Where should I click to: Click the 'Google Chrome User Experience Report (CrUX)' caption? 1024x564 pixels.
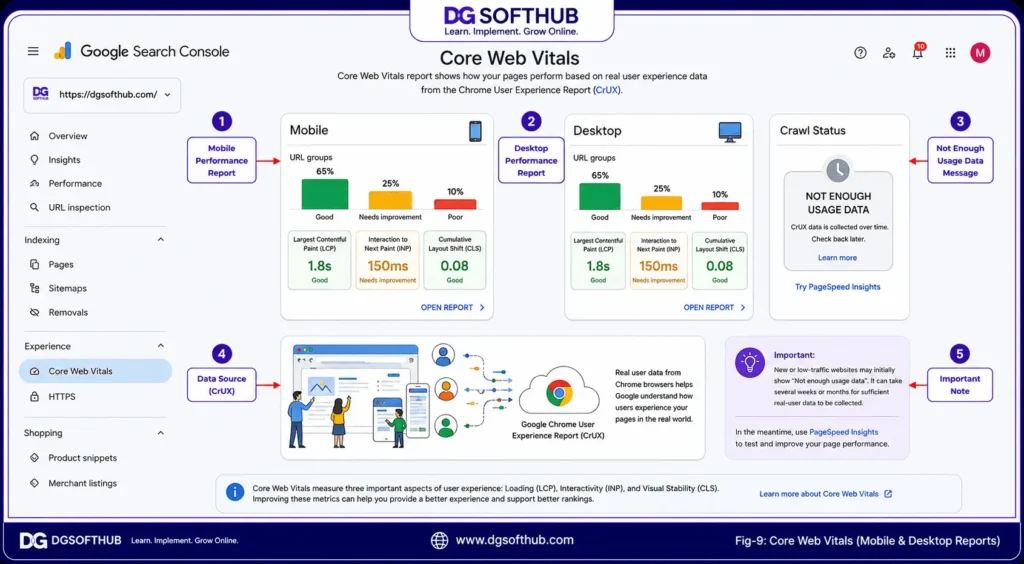[x=558, y=430]
